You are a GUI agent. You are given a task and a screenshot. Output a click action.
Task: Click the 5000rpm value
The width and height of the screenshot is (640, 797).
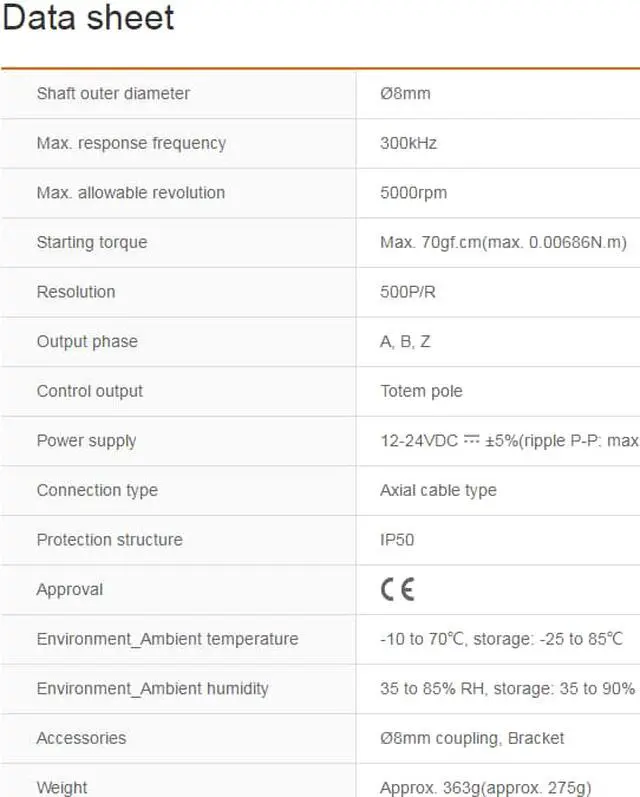coord(413,192)
